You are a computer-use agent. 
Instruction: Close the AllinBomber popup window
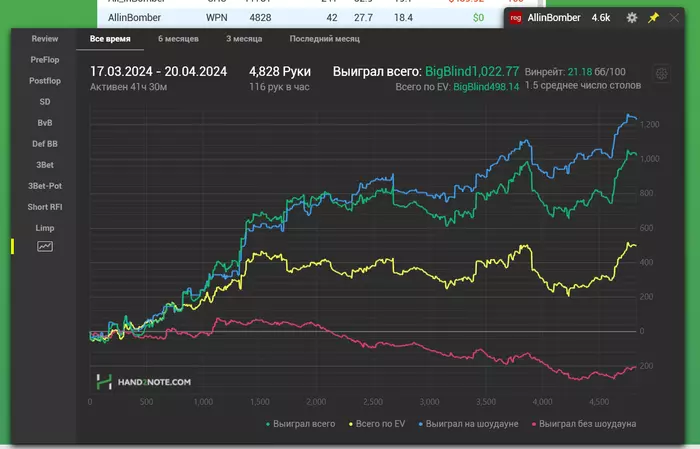pos(674,18)
